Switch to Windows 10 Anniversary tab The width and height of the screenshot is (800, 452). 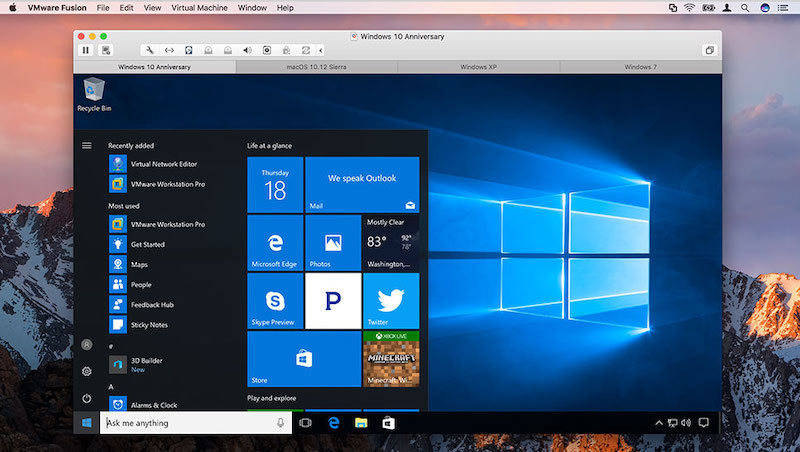pyautogui.click(x=155, y=67)
